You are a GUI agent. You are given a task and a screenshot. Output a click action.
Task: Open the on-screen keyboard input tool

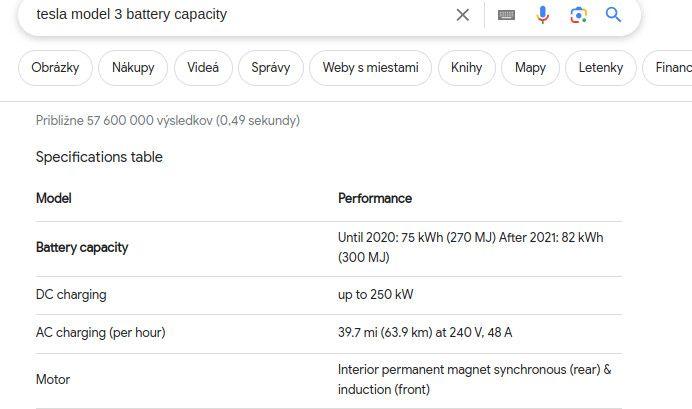point(506,15)
